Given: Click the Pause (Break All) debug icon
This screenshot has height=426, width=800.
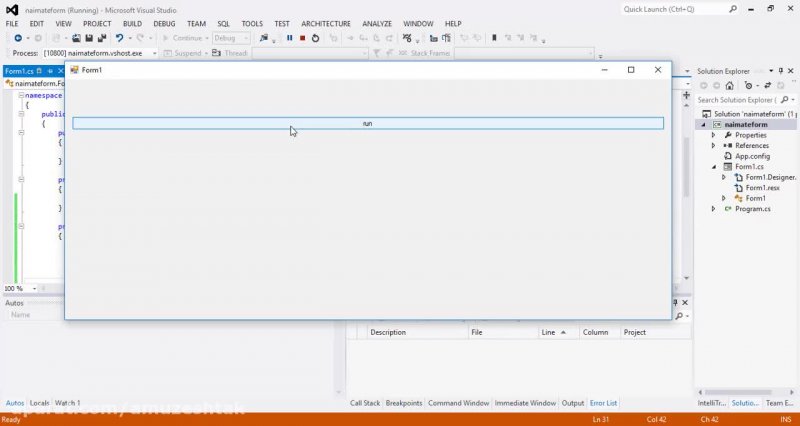Looking at the screenshot, I should tap(290, 38).
